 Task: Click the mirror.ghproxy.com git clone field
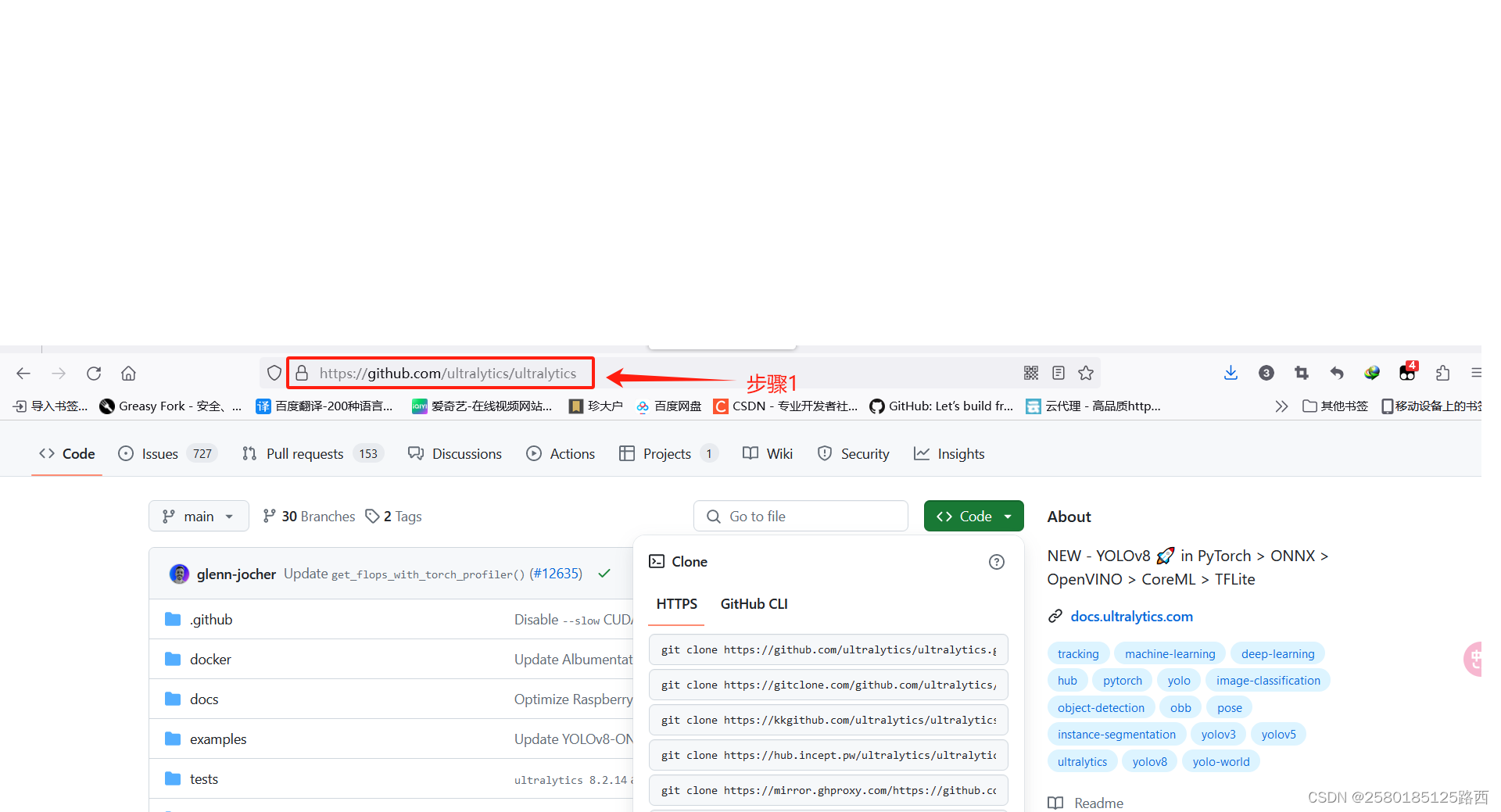[x=829, y=791]
